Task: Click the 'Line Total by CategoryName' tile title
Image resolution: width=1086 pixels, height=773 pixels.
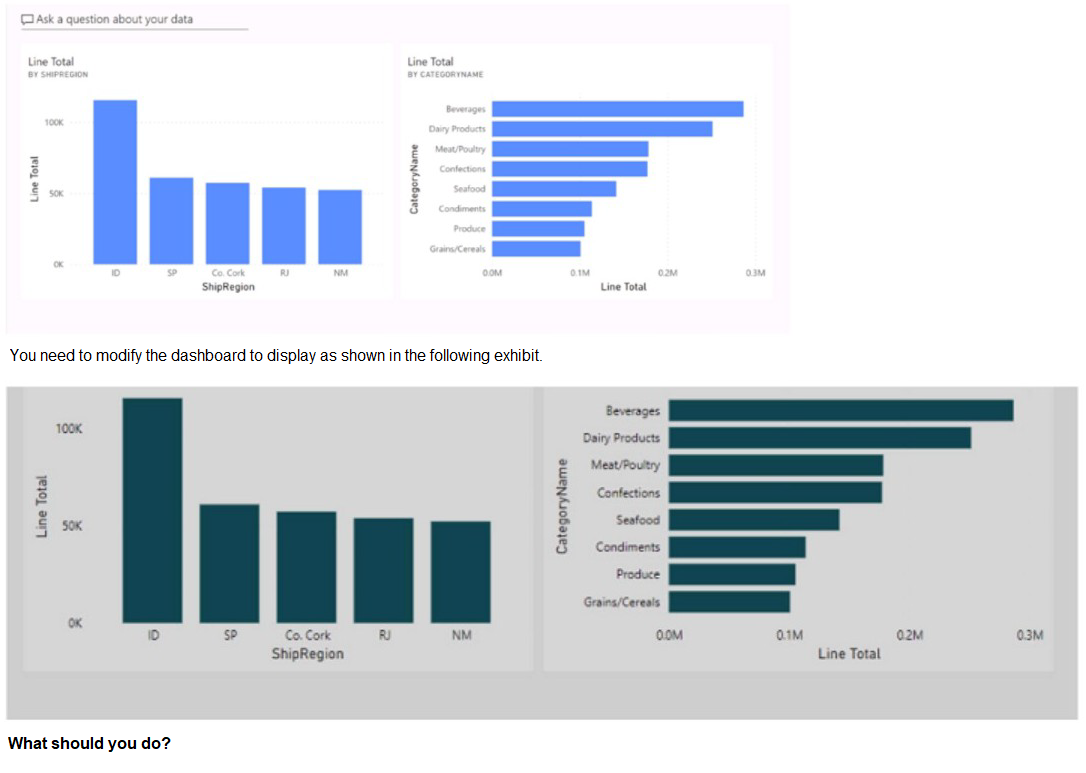Action: (x=431, y=62)
